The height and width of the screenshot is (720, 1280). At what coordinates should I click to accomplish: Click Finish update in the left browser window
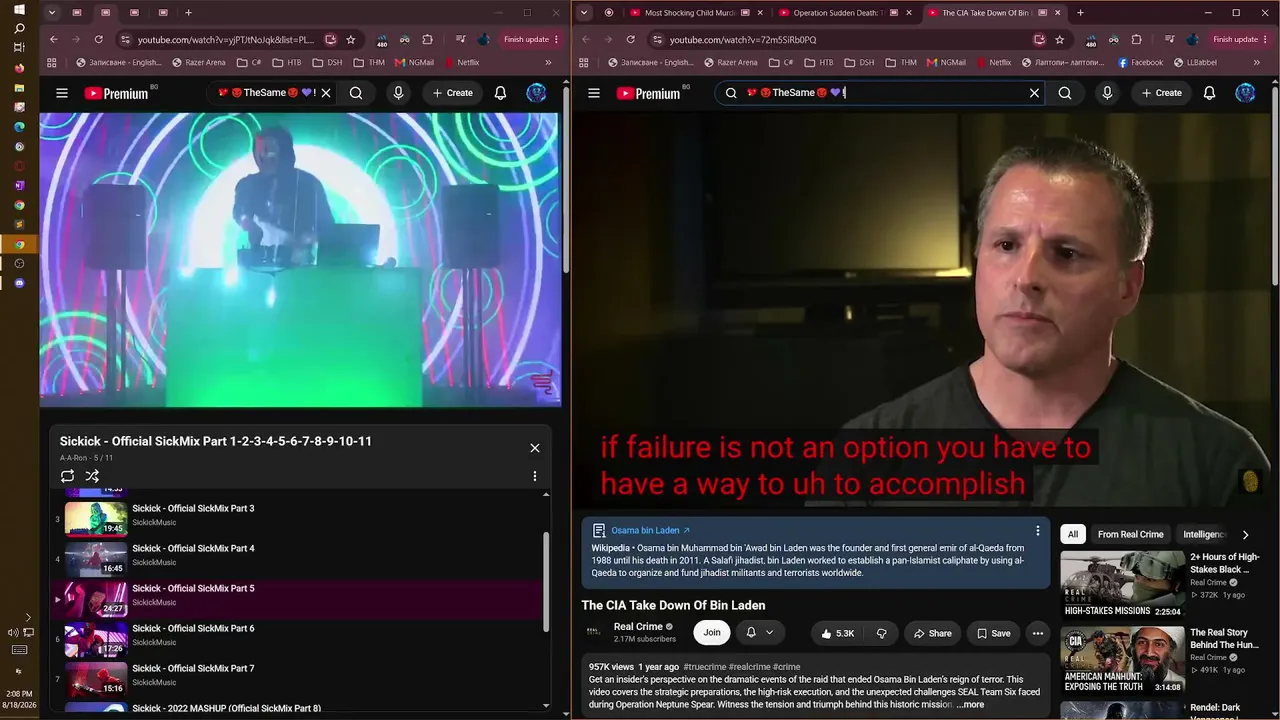point(531,40)
